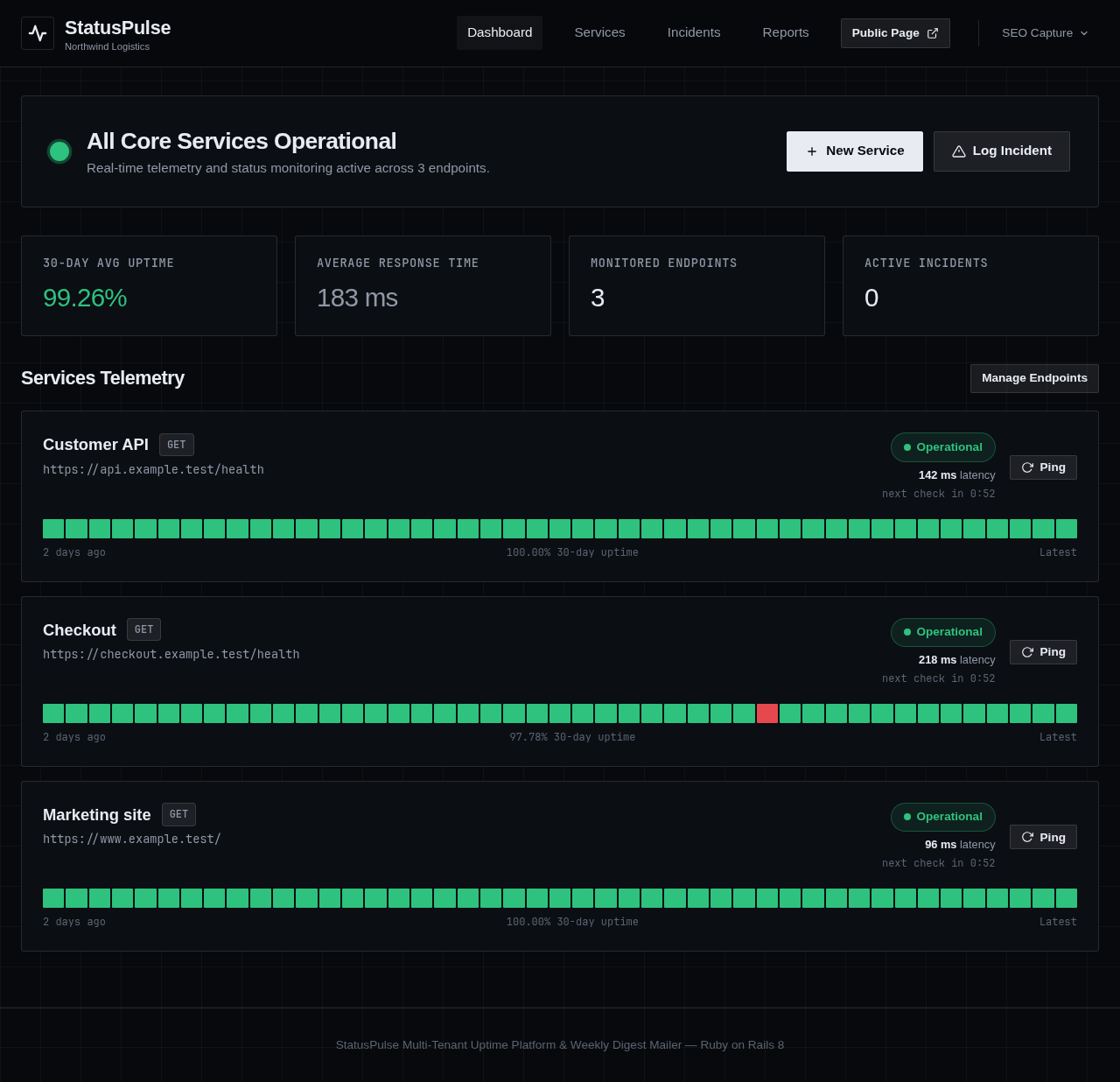Click the 99.26% uptime value
Image resolution: width=1120 pixels, height=1082 pixels.
tap(85, 299)
